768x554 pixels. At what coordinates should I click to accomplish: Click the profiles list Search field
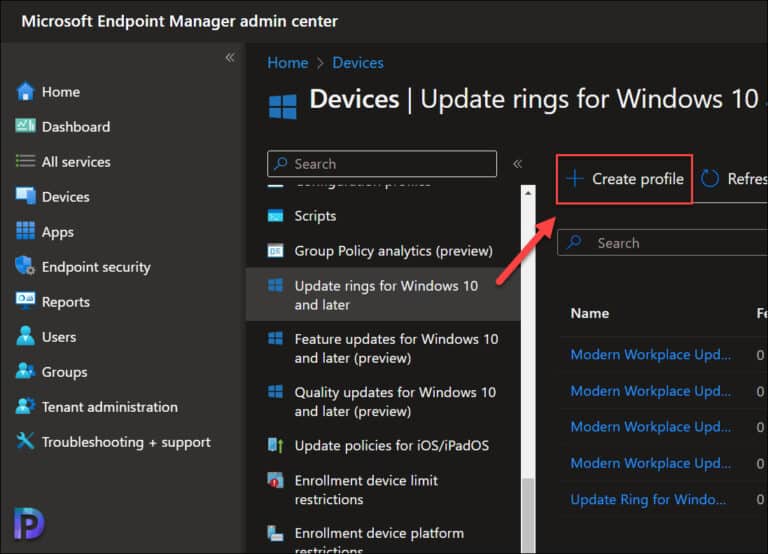[x=662, y=242]
